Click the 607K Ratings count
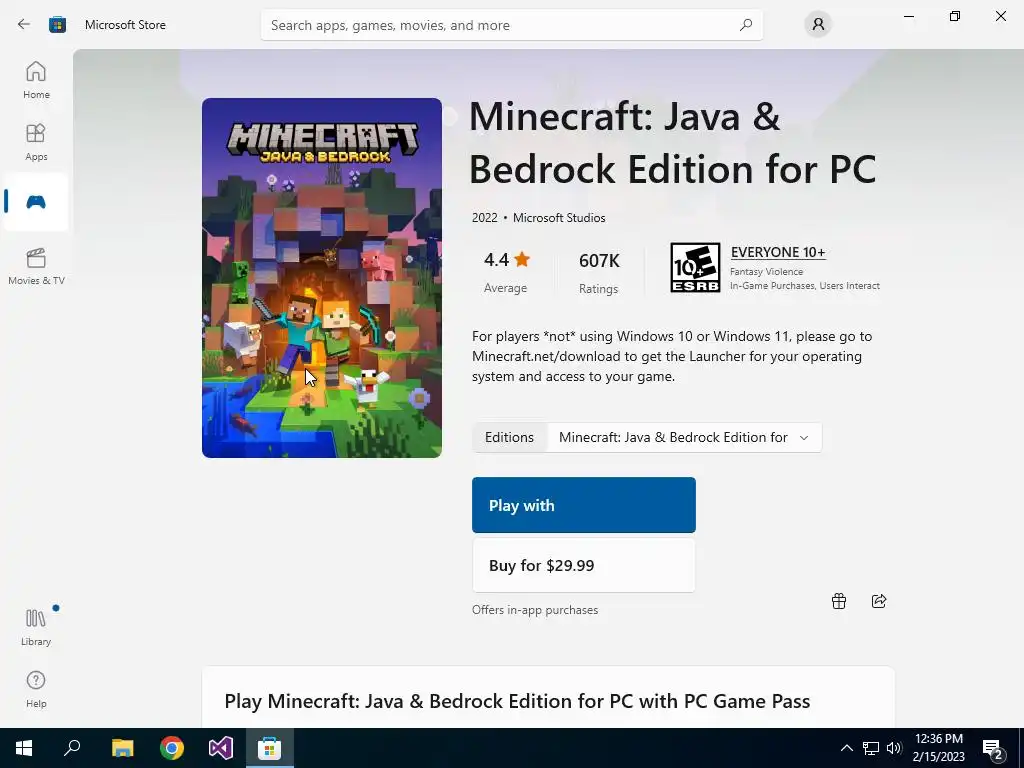The height and width of the screenshot is (768, 1024). point(599,272)
